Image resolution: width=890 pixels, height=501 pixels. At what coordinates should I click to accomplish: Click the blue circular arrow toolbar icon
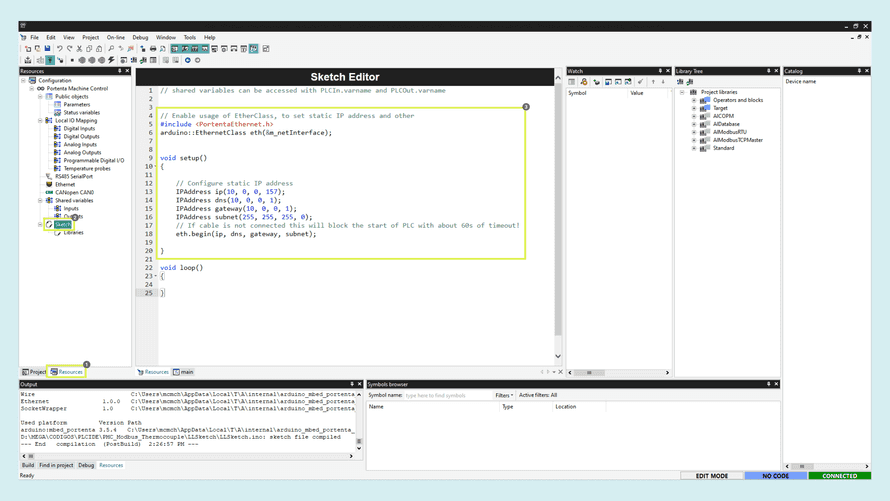tap(187, 60)
